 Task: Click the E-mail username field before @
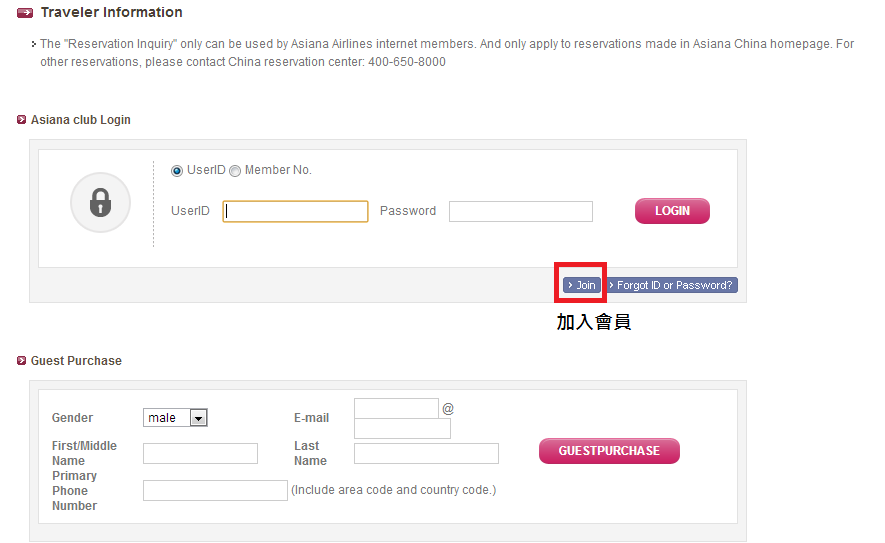pos(396,408)
